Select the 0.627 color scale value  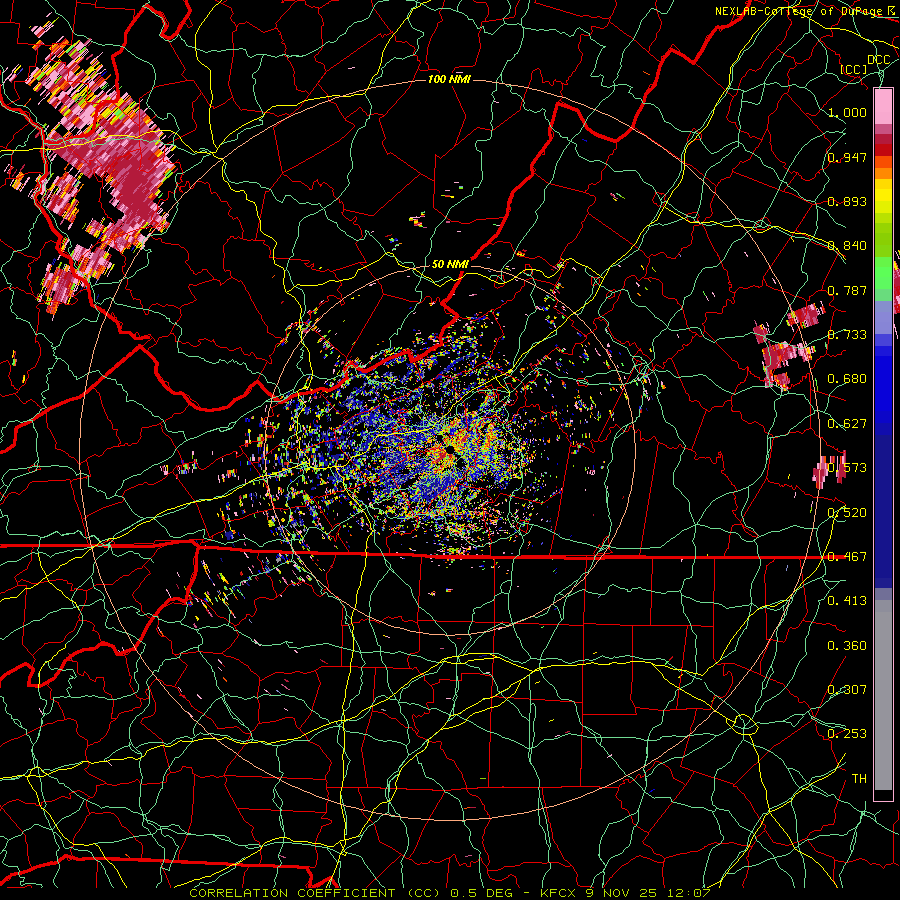click(x=847, y=424)
